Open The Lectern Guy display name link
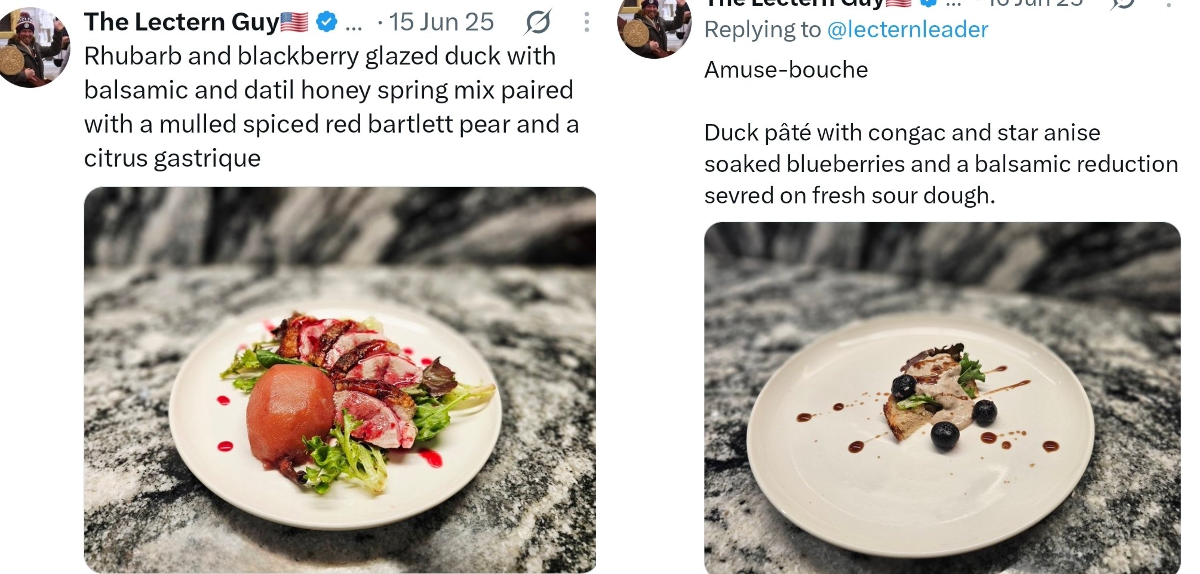Viewport: 1200px width, 574px height. point(181,21)
